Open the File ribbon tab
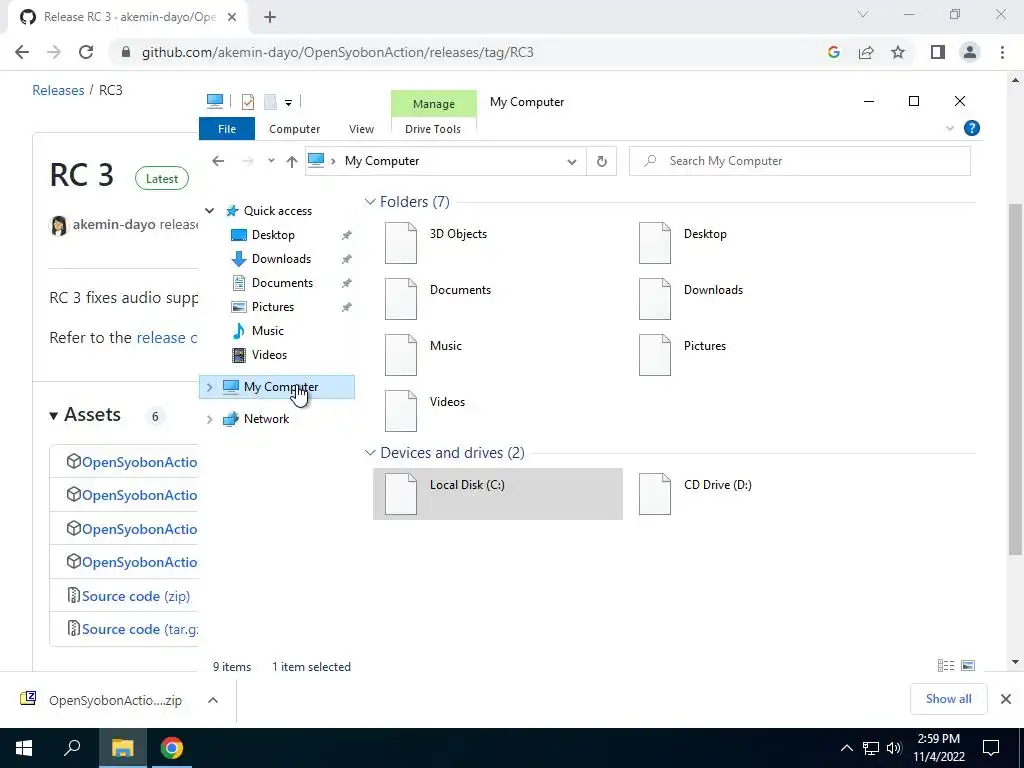 (227, 129)
